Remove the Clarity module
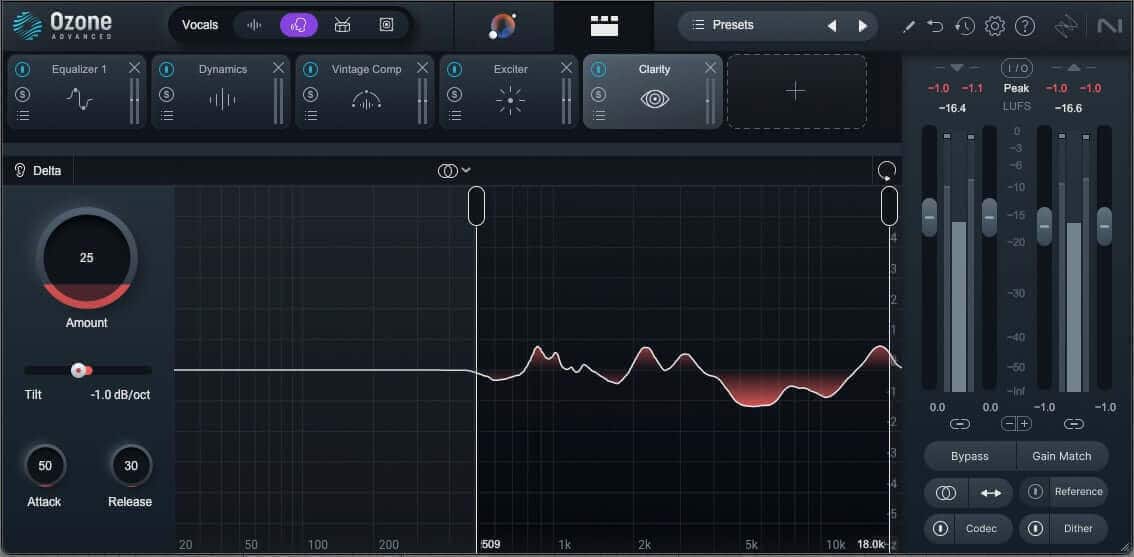 [x=710, y=67]
